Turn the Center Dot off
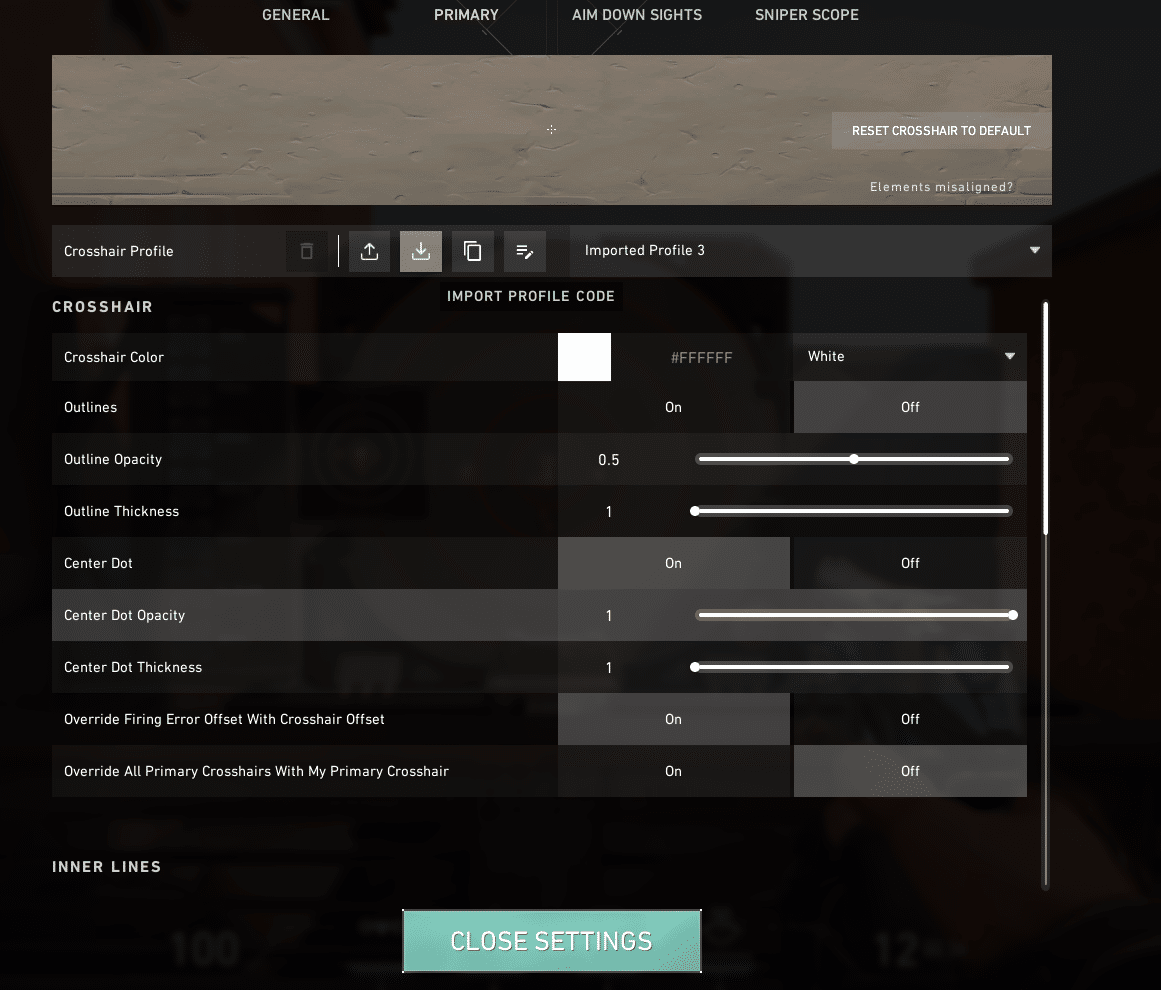The image size is (1161, 990). (x=909, y=563)
